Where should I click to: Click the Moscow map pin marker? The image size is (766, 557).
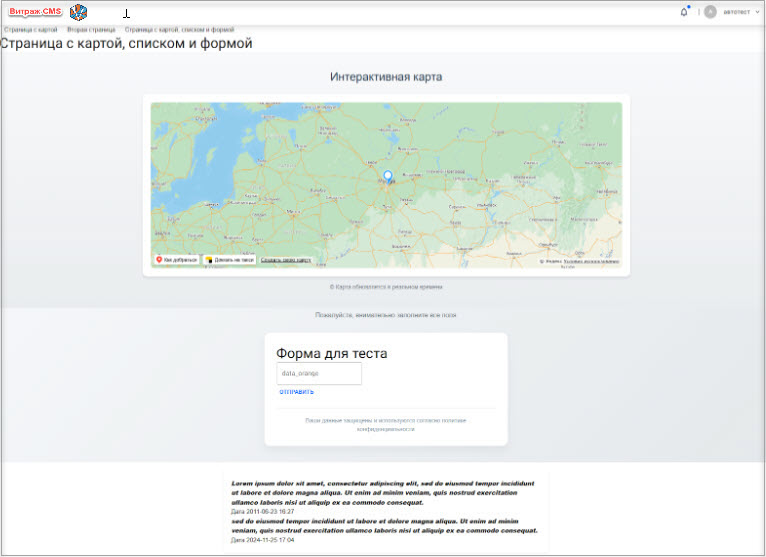388,176
